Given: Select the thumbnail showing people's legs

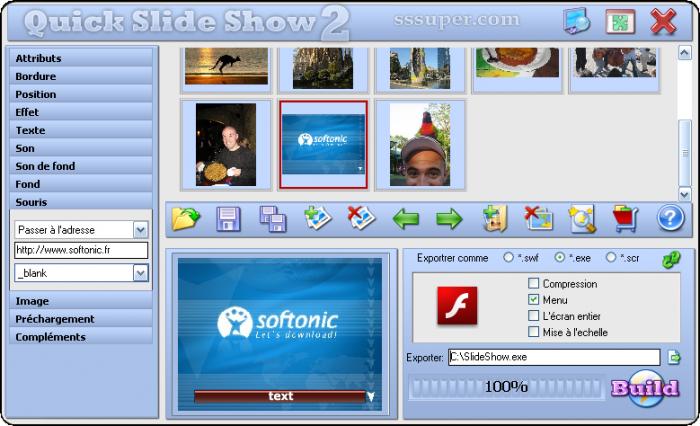Looking at the screenshot, I should point(615,63).
